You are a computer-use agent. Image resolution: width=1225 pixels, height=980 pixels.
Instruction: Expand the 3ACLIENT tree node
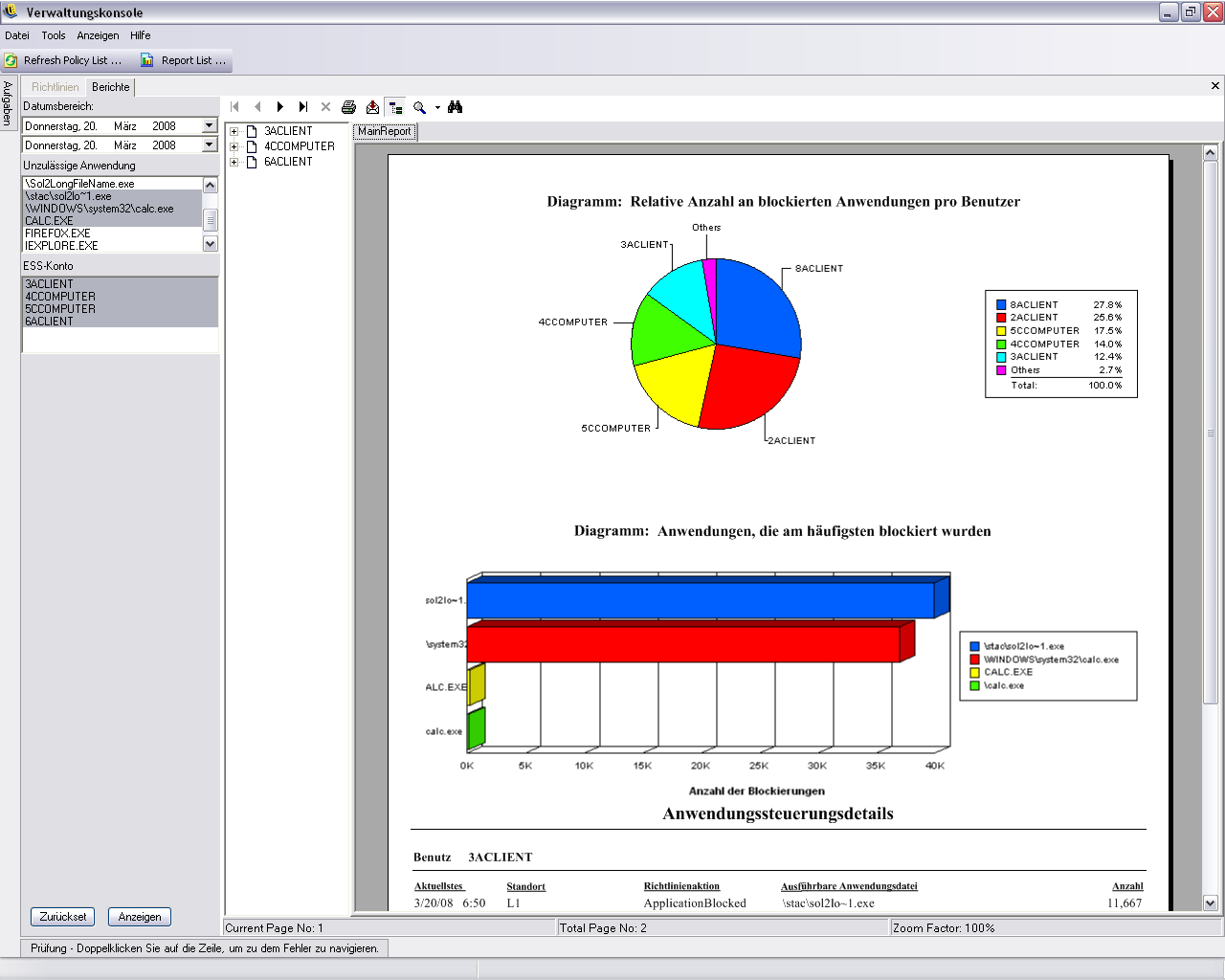tap(234, 131)
